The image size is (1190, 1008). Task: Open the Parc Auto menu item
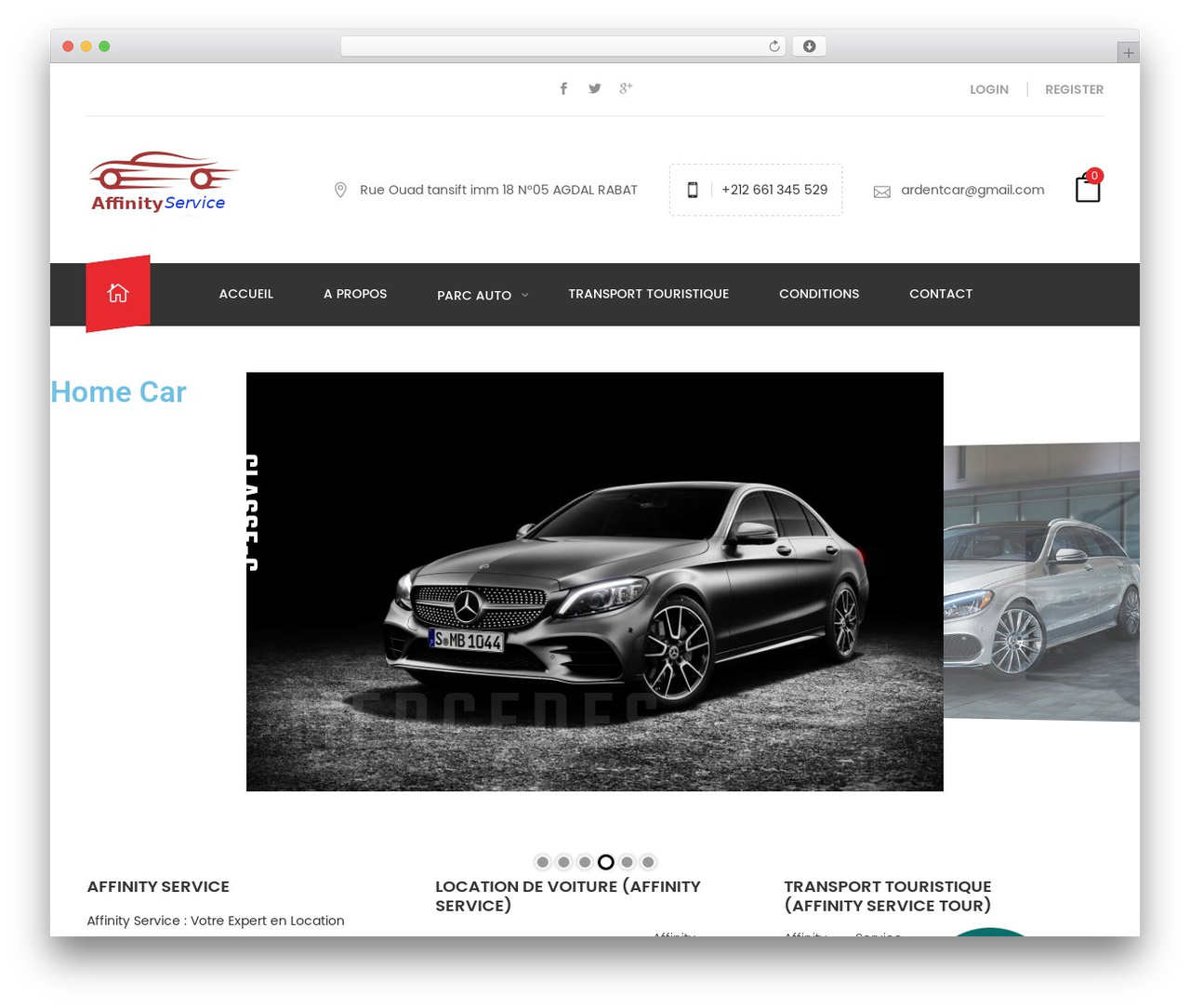pyautogui.click(x=474, y=295)
